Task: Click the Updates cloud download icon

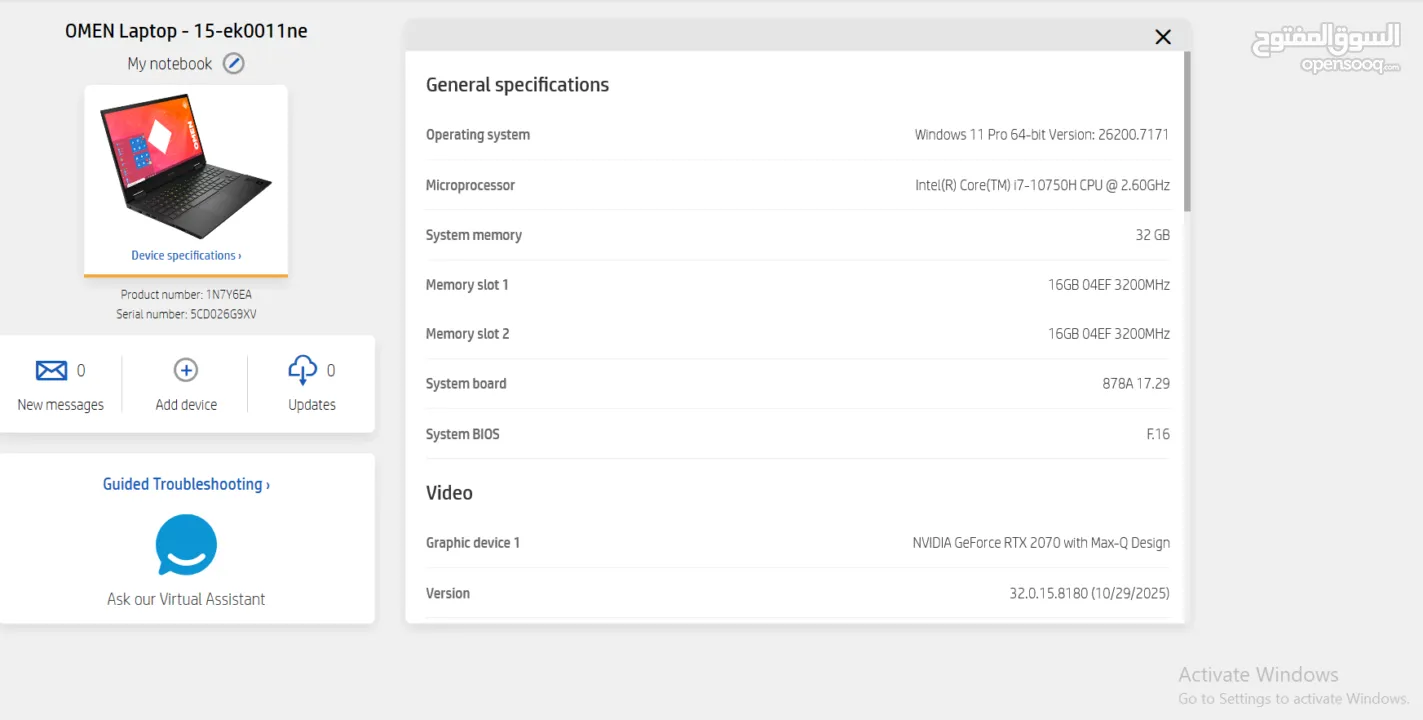Action: 302,371
